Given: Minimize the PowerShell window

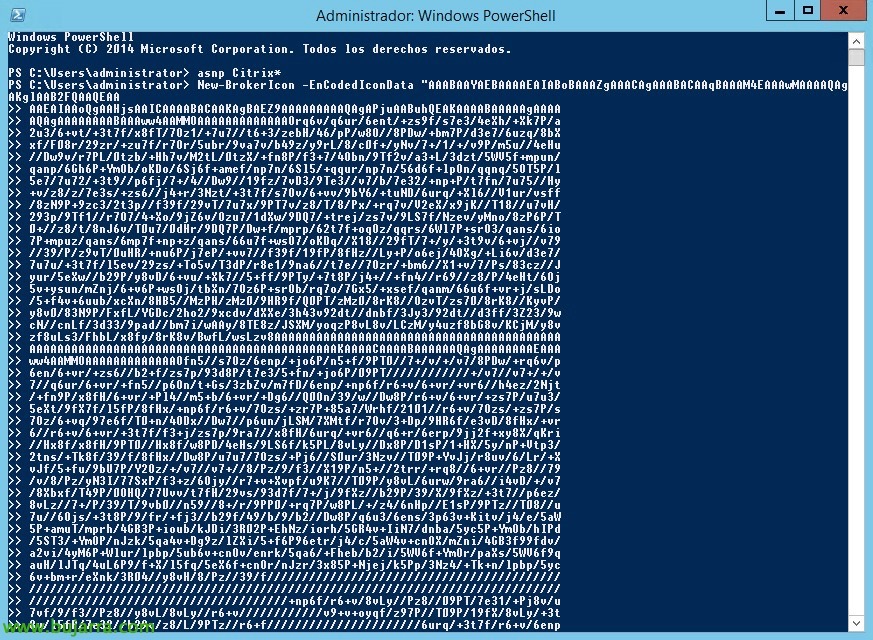Looking at the screenshot, I should click(780, 11).
